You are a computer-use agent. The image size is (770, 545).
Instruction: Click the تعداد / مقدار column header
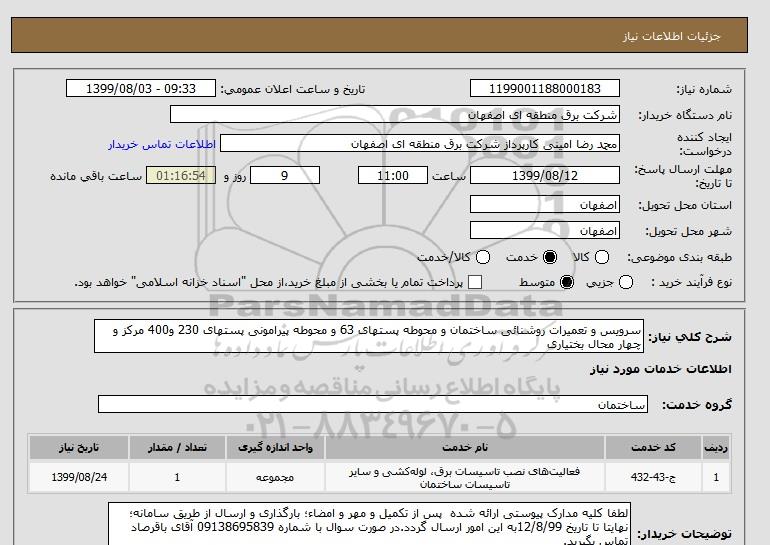(177, 447)
